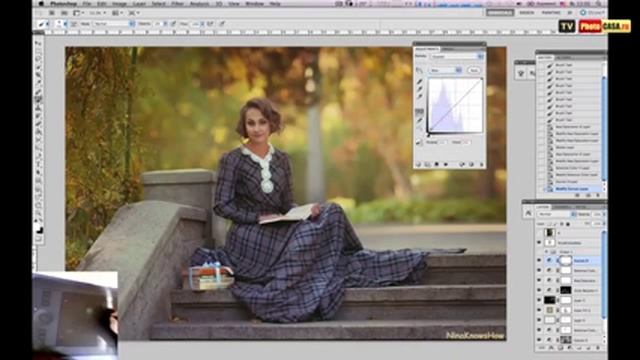Click the curve black point slider

429,135
